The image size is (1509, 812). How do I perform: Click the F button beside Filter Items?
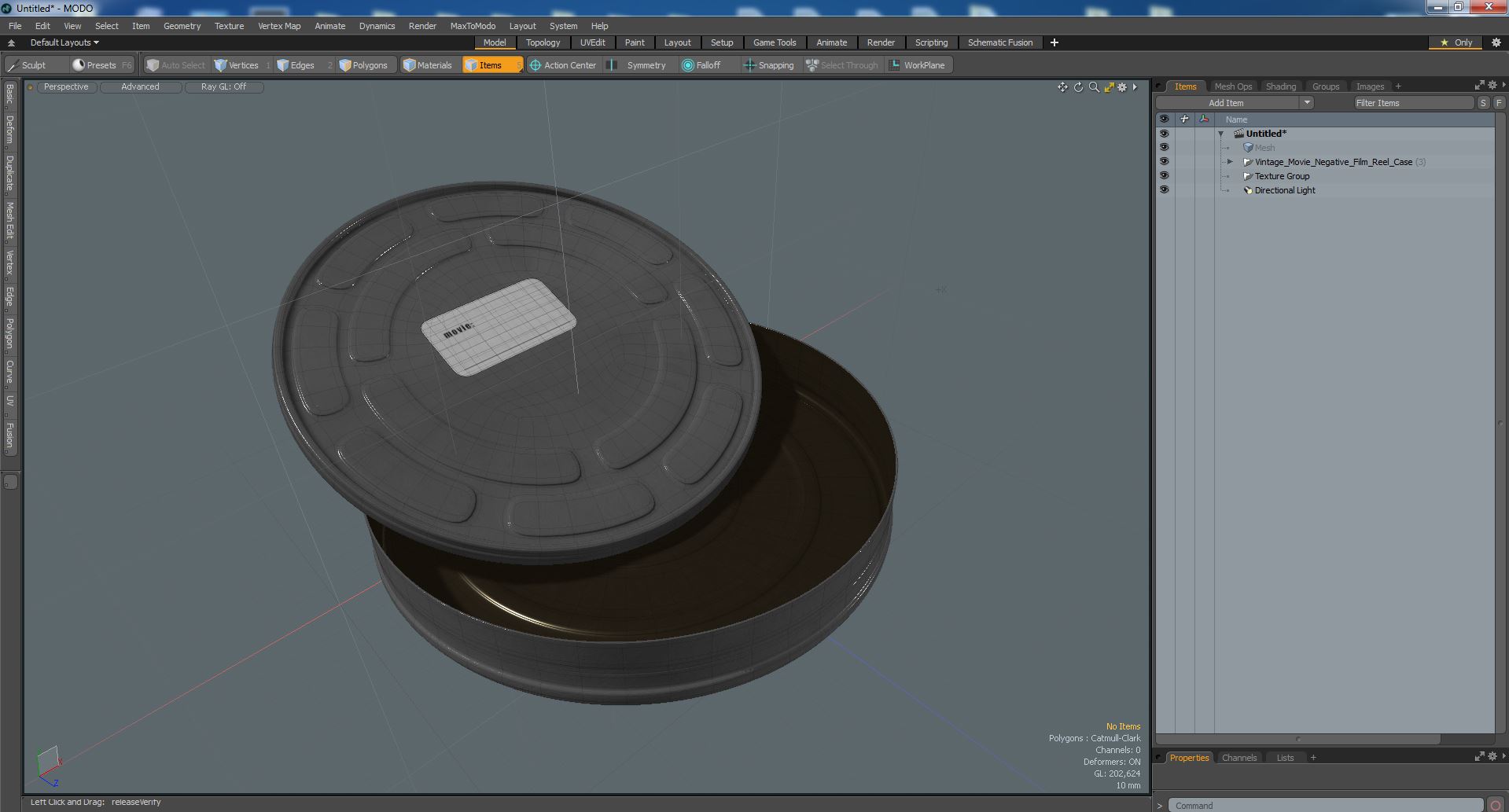tap(1499, 102)
